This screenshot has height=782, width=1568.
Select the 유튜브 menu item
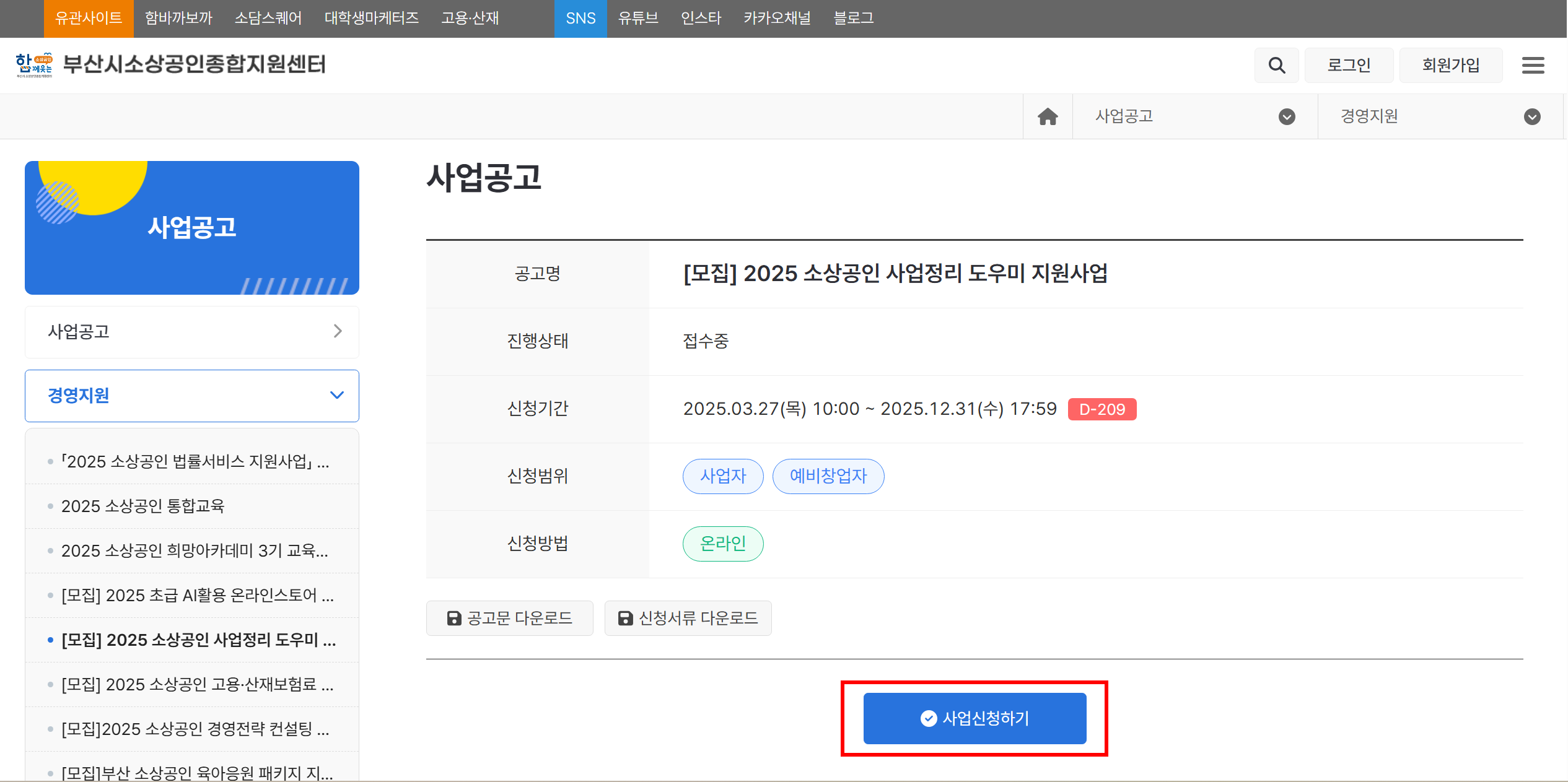[x=638, y=18]
